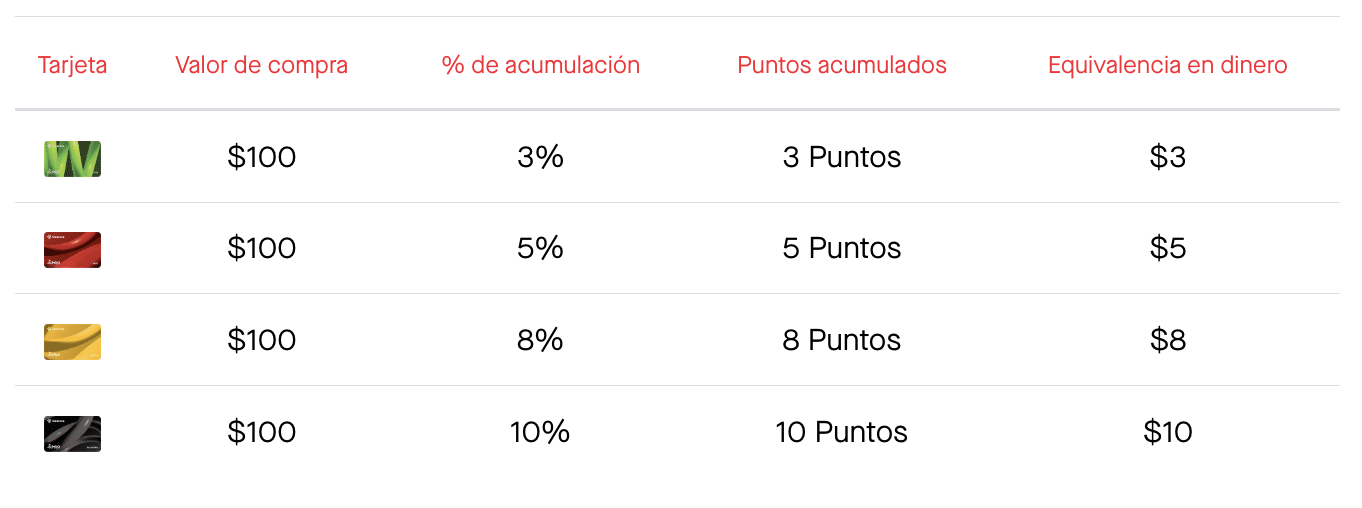
Task: Select the 10 Puntos text
Action: click(x=842, y=432)
